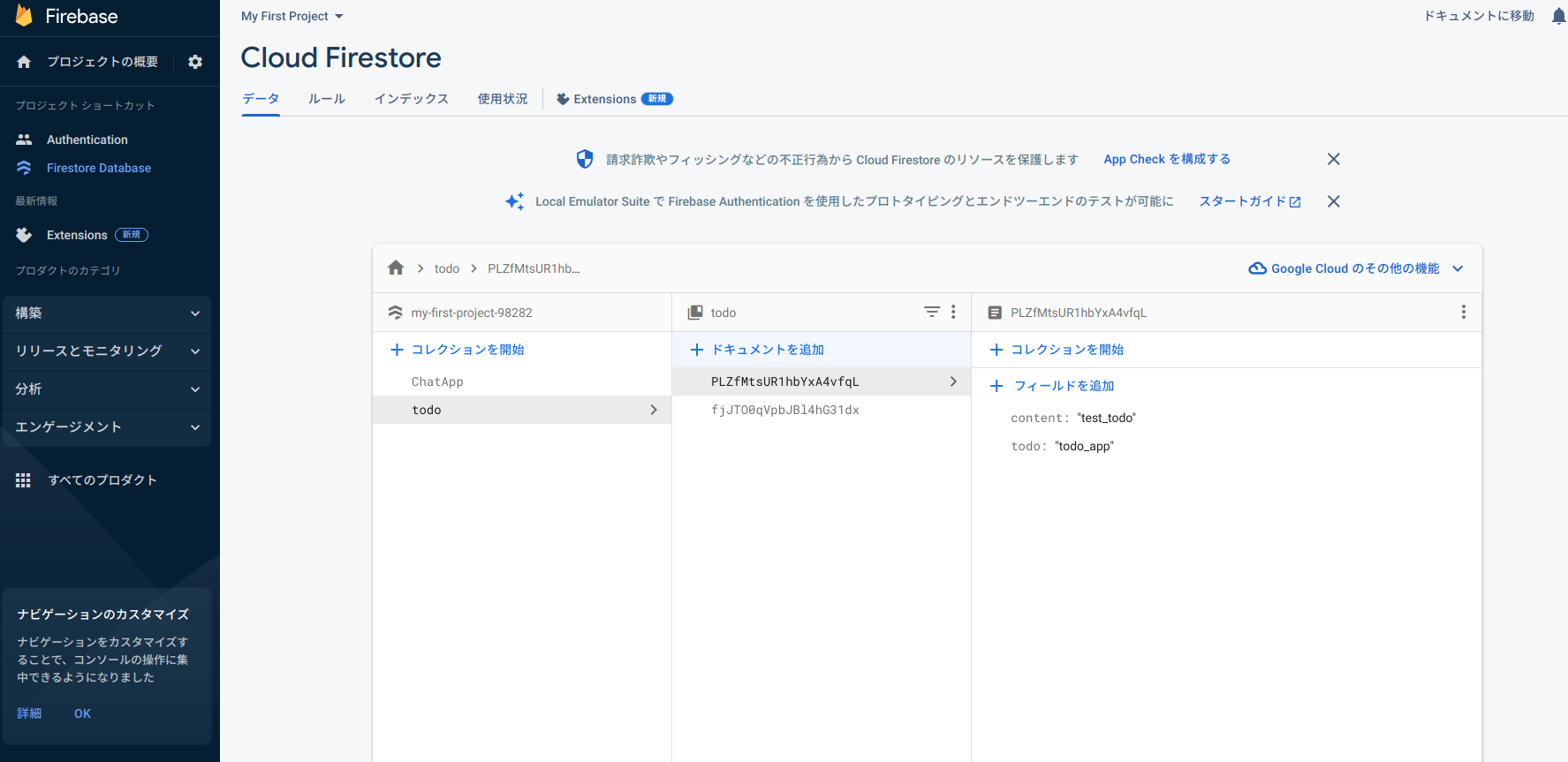Dismiss the Local Emulator Suite banner
This screenshot has height=762, width=1568.
coord(1334,201)
